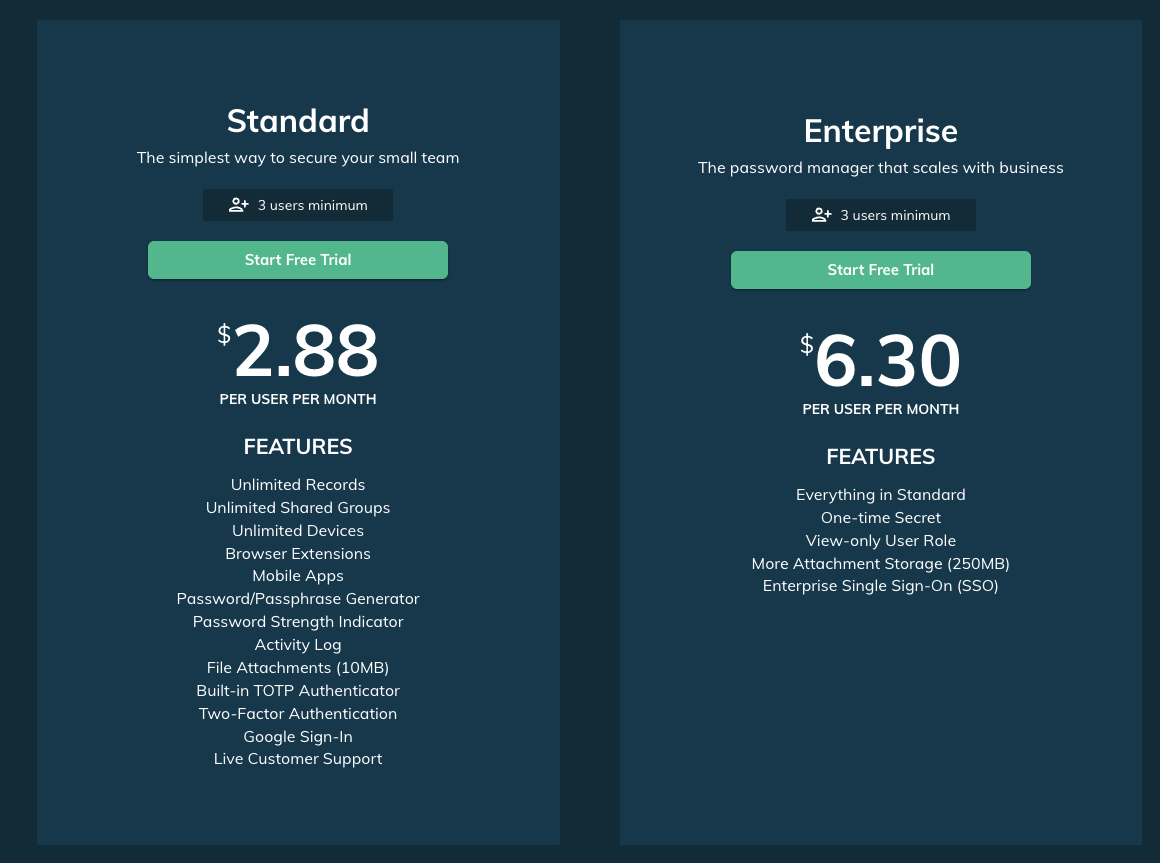Click the Unlimited Records feature
The image size is (1160, 863).
(x=298, y=485)
